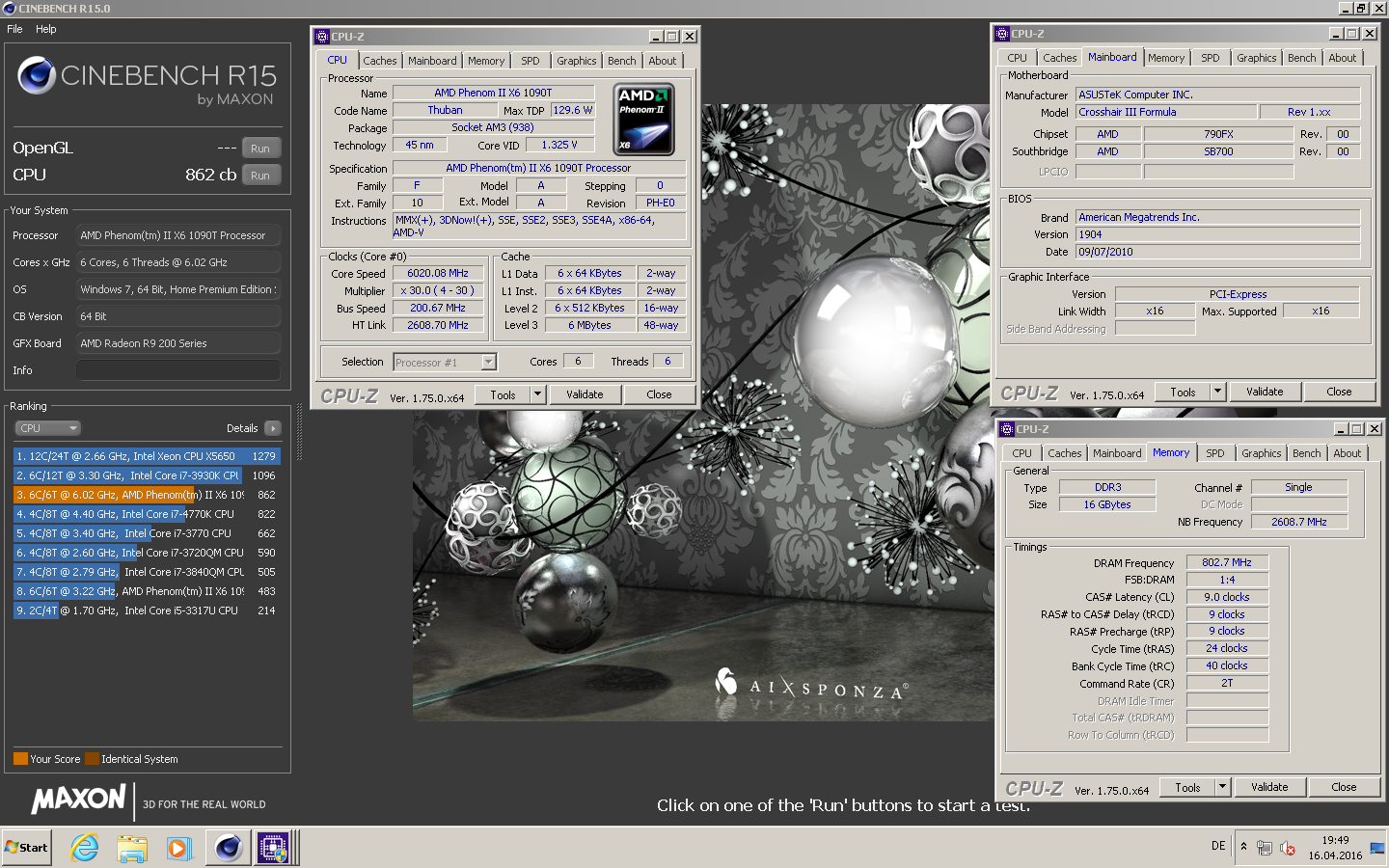Click the Cinebench title bar icon
The image size is (1389, 868).
(10, 9)
